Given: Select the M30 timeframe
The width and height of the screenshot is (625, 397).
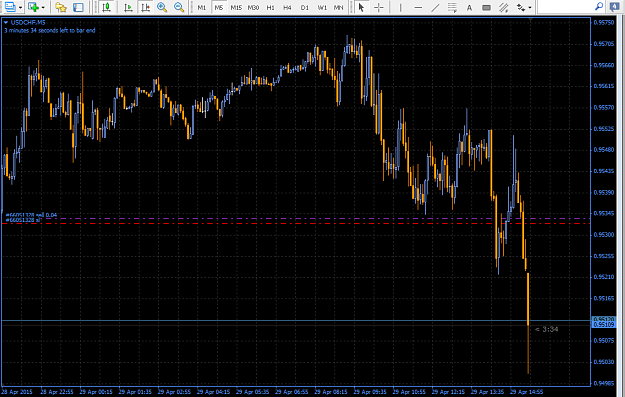Looking at the screenshot, I should click(x=253, y=7).
